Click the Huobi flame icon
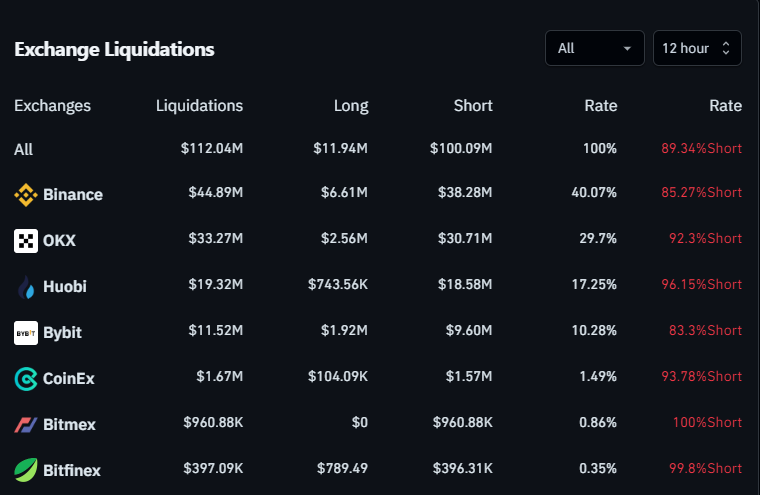 tap(26, 287)
